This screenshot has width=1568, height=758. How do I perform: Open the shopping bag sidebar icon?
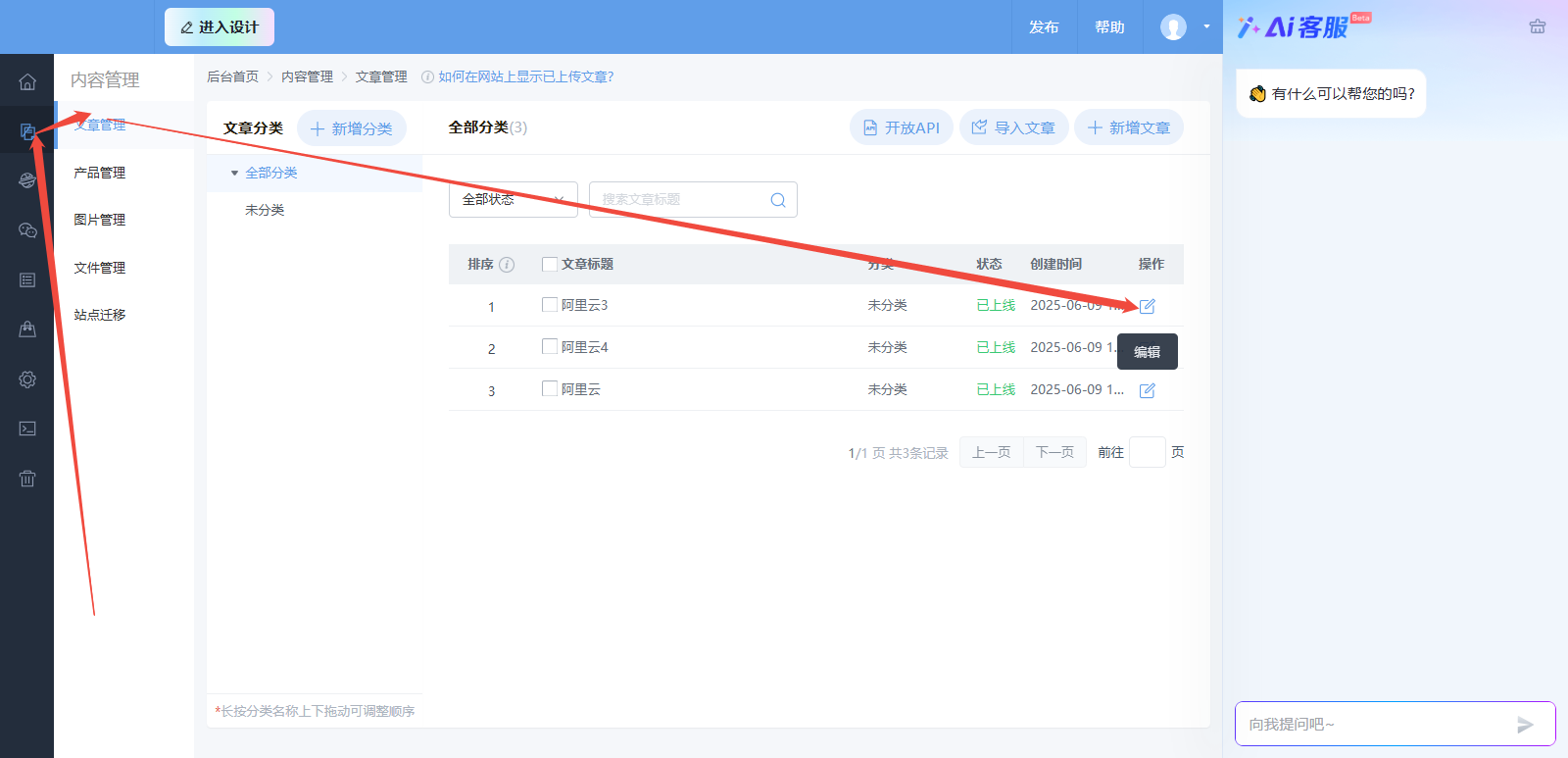[27, 329]
